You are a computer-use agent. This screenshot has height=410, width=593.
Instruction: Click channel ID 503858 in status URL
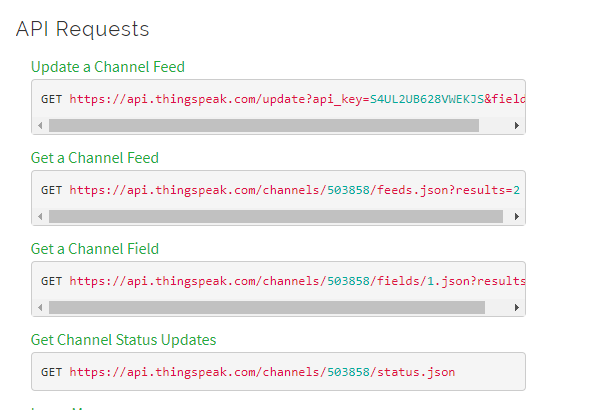click(348, 372)
